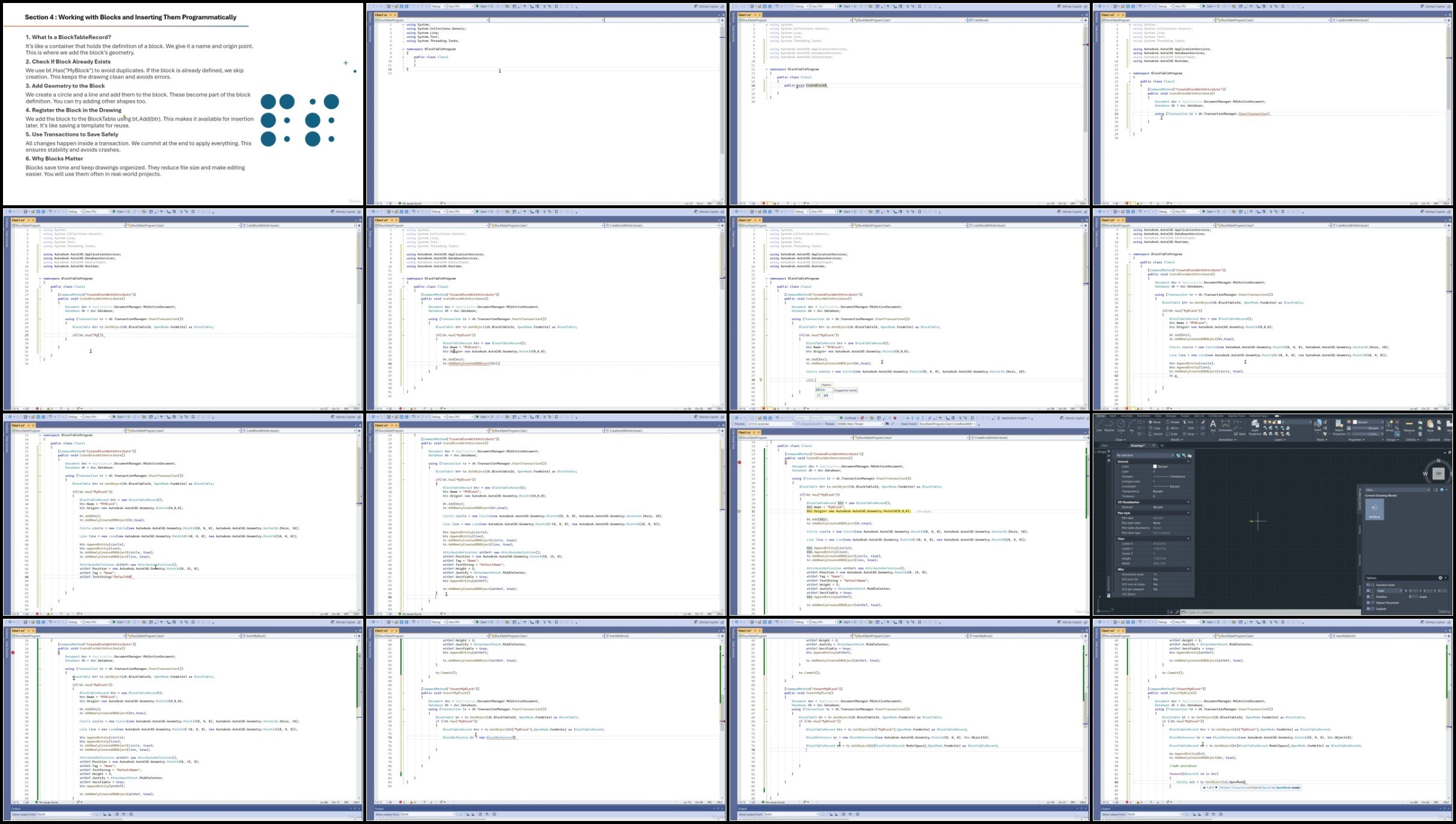Choose the Copy tool in AutoCAD Modify panel
This screenshot has height=824, width=1456.
(1155, 428)
